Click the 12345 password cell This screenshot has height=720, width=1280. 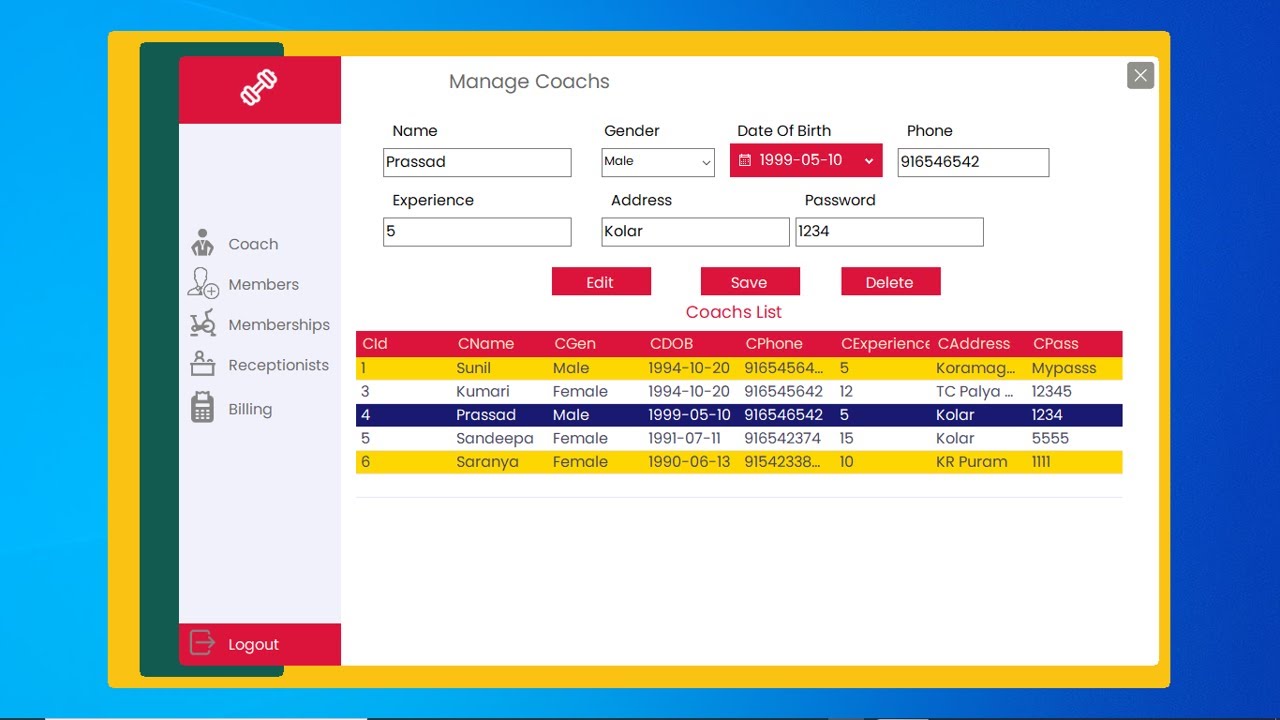tap(1075, 391)
